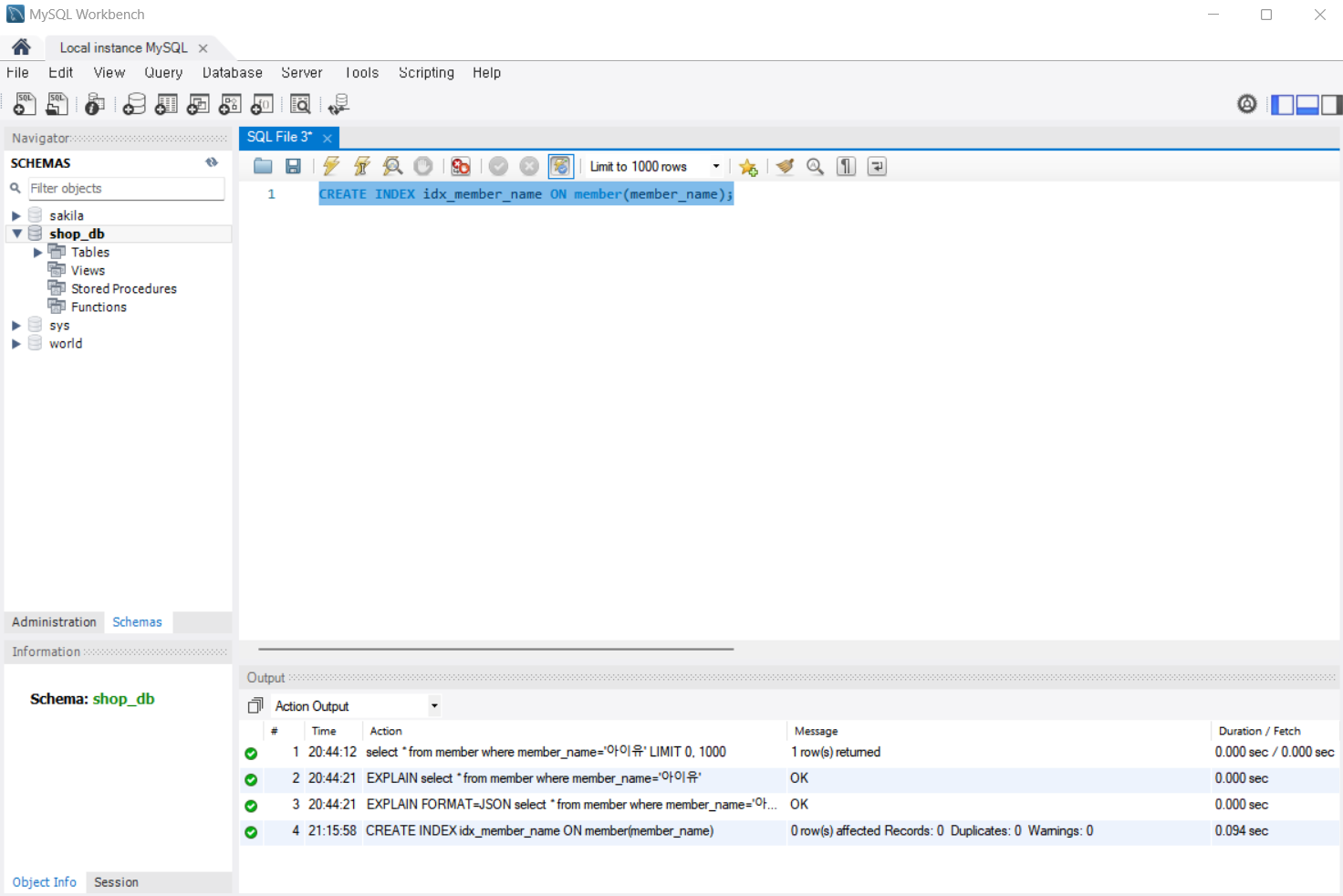Open the object inspector icon
Image resolution: width=1343 pixels, height=896 pixels.
[x=94, y=104]
